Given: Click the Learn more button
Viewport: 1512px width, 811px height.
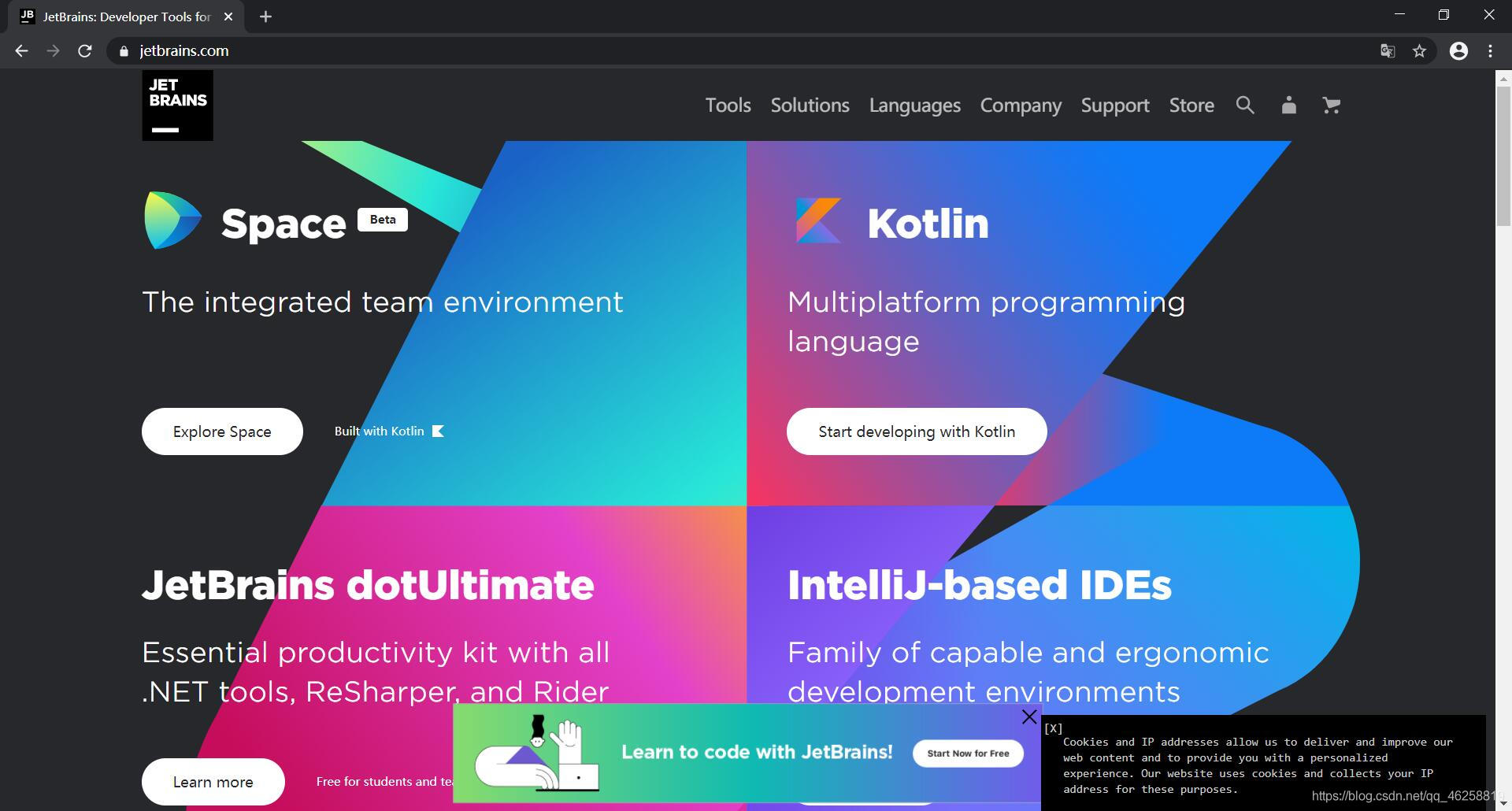Looking at the screenshot, I should [213, 782].
